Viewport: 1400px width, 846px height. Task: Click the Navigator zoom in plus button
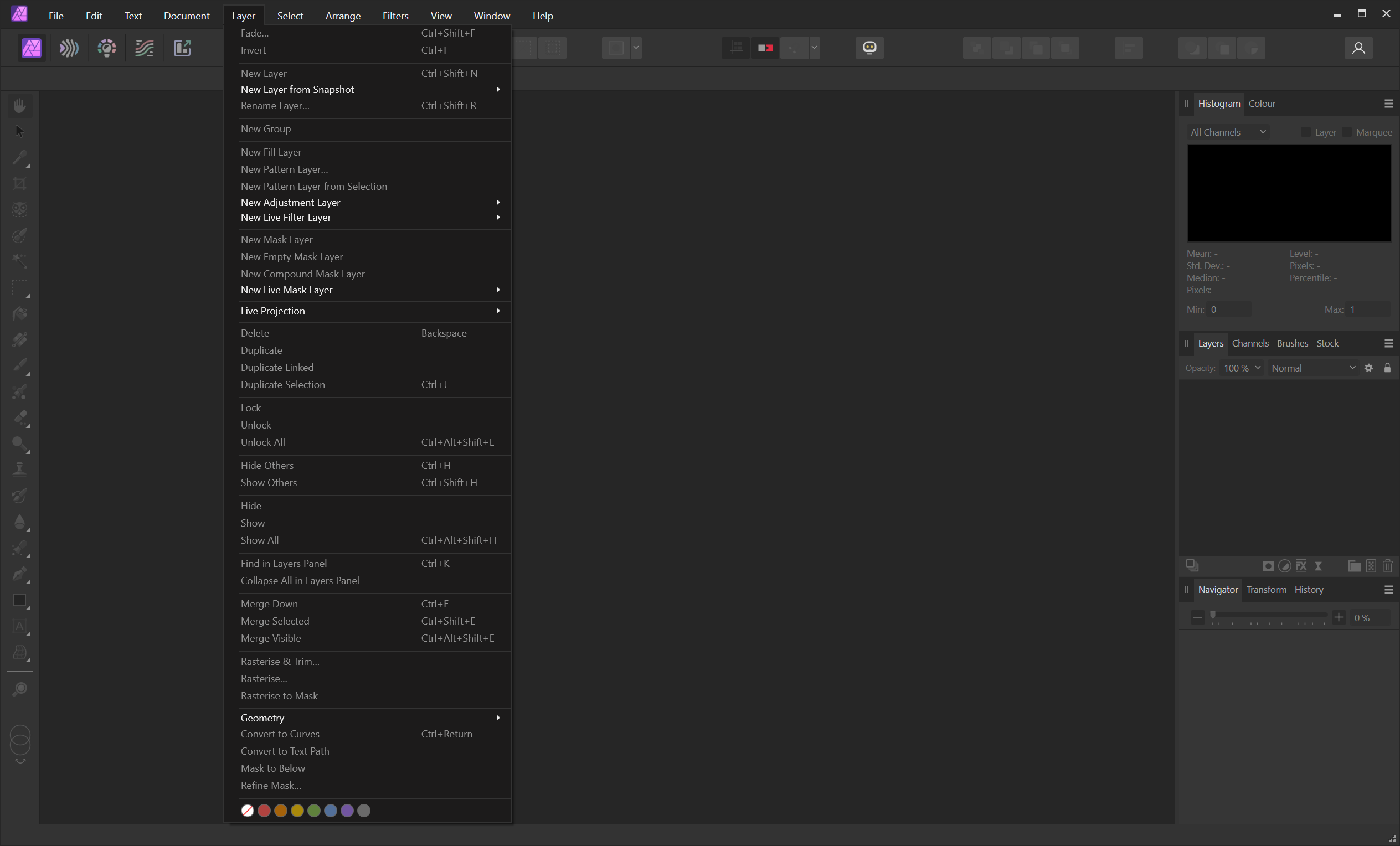point(1339,617)
